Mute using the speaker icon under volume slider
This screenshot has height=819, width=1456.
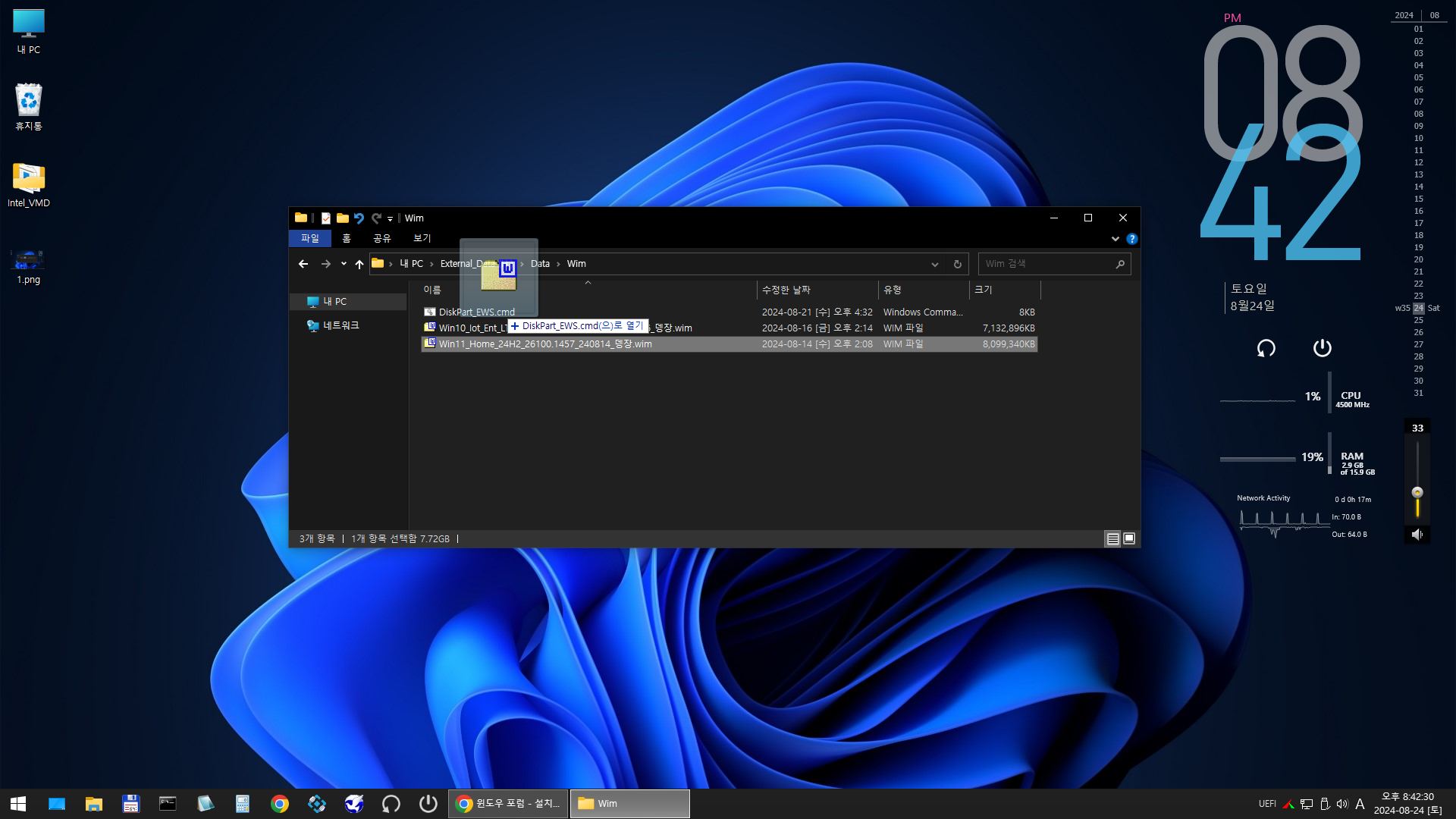pos(1417,535)
